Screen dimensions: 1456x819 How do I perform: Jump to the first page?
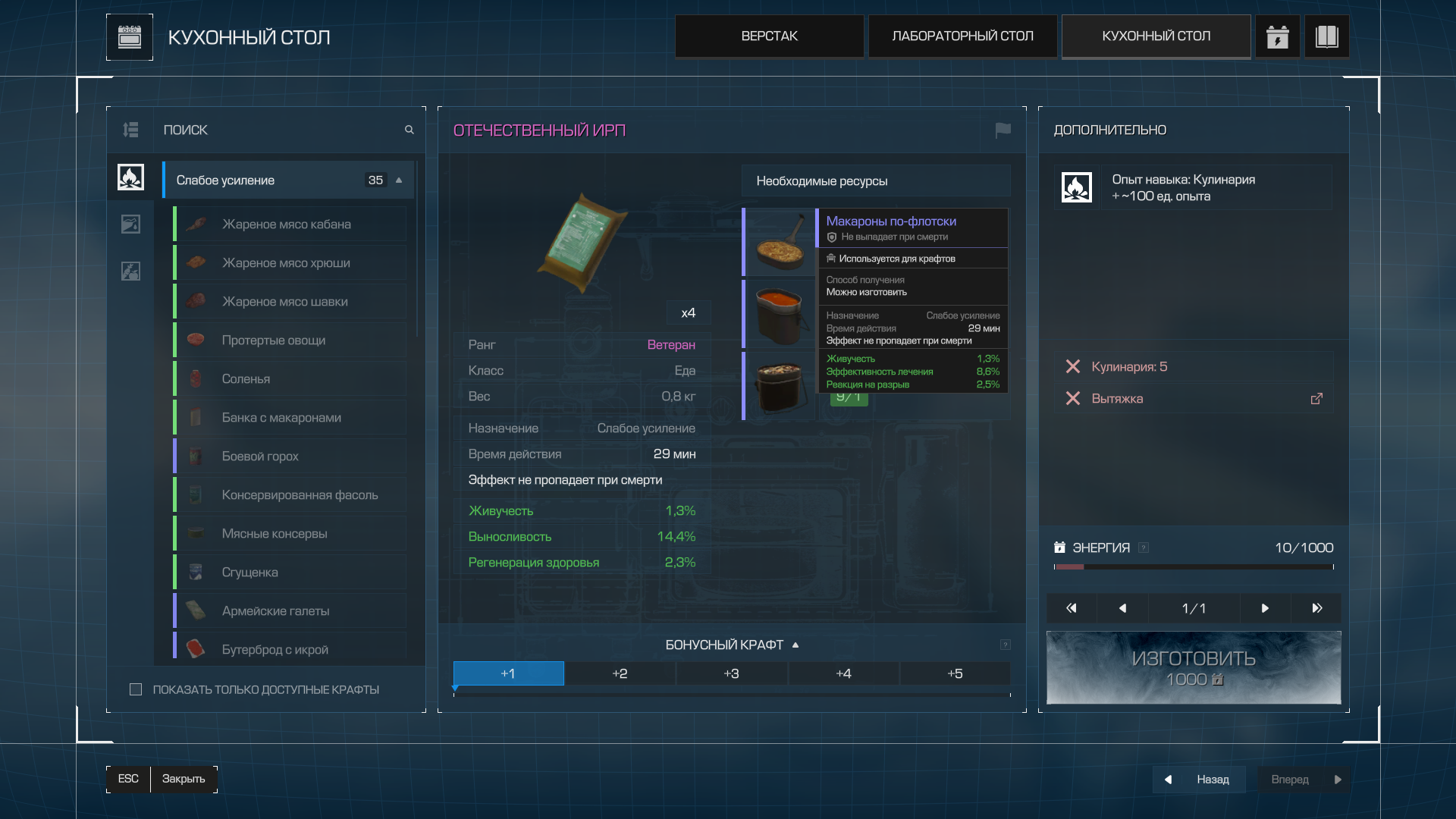(1072, 608)
